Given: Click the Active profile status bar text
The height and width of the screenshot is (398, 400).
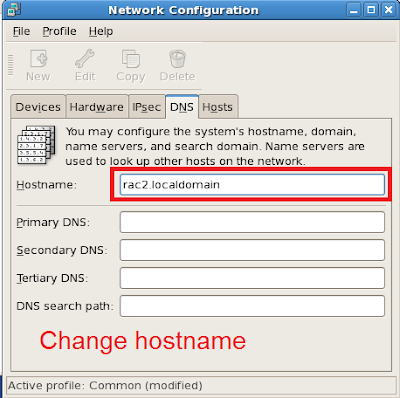Looking at the screenshot, I should (x=105, y=386).
